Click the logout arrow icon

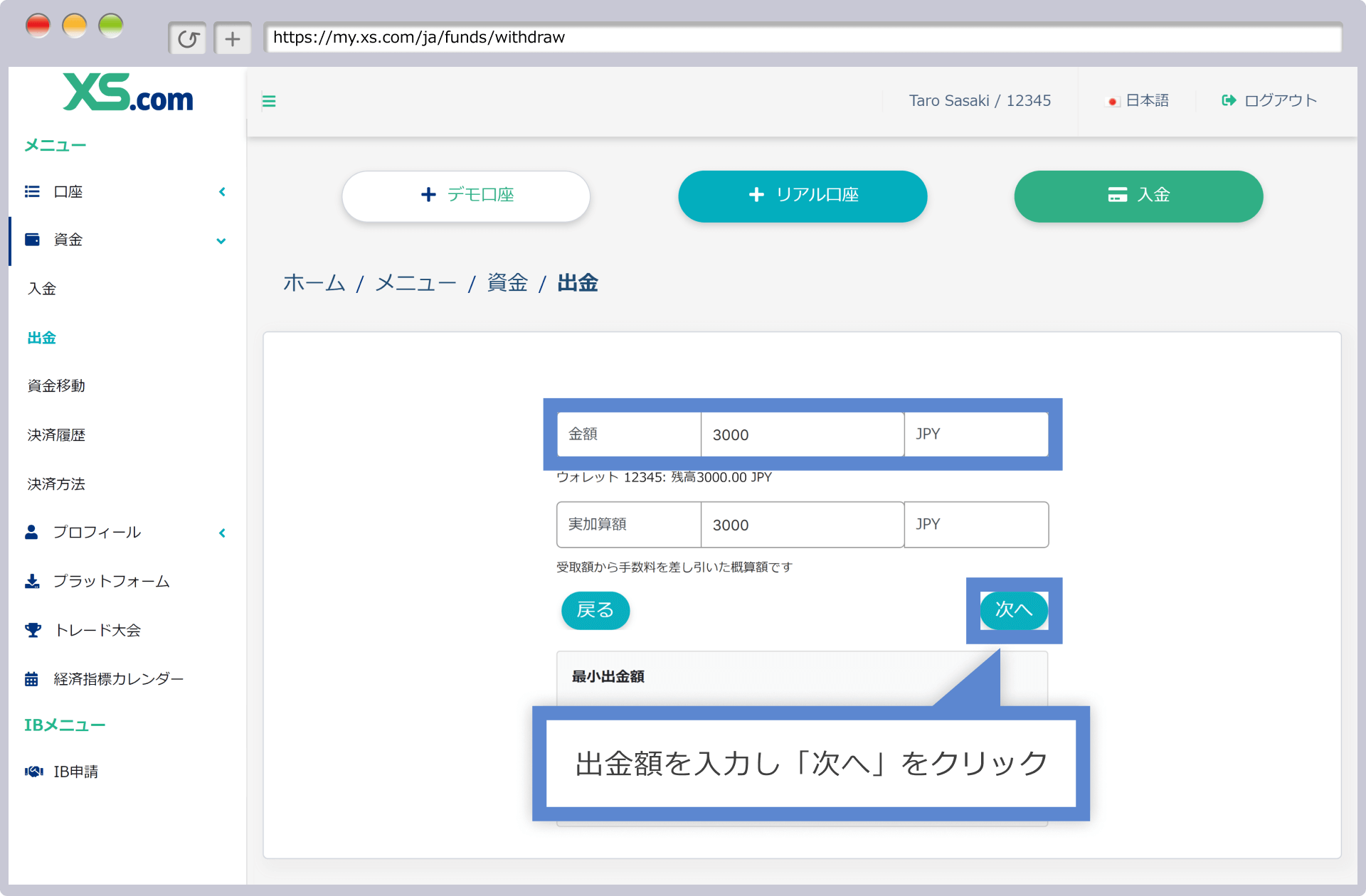[x=1229, y=100]
